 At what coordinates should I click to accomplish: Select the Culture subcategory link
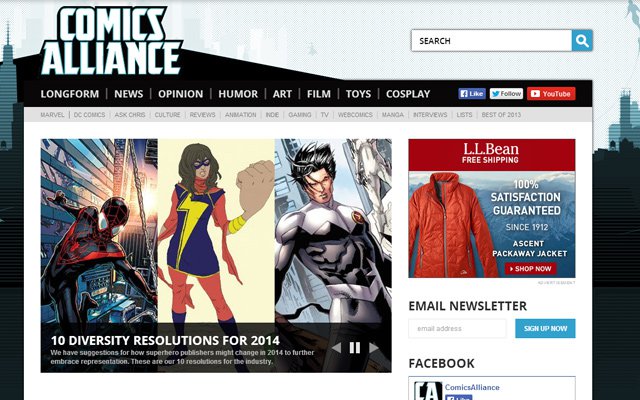pyautogui.click(x=167, y=115)
